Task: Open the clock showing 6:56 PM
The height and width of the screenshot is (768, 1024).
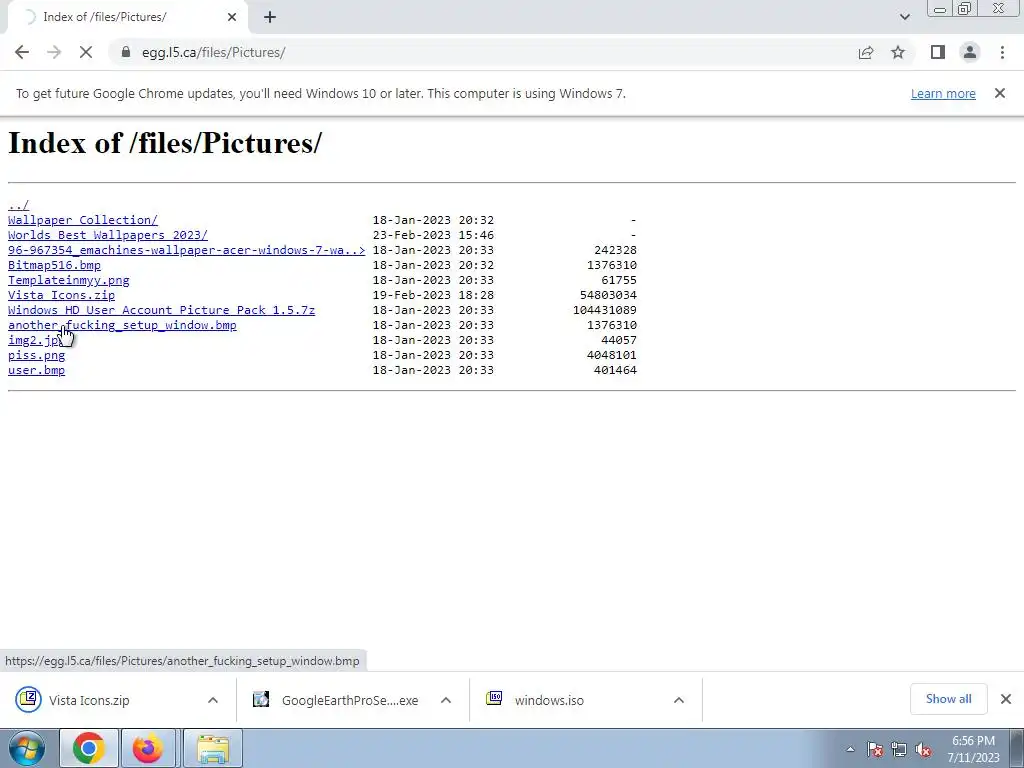Action: tap(974, 749)
